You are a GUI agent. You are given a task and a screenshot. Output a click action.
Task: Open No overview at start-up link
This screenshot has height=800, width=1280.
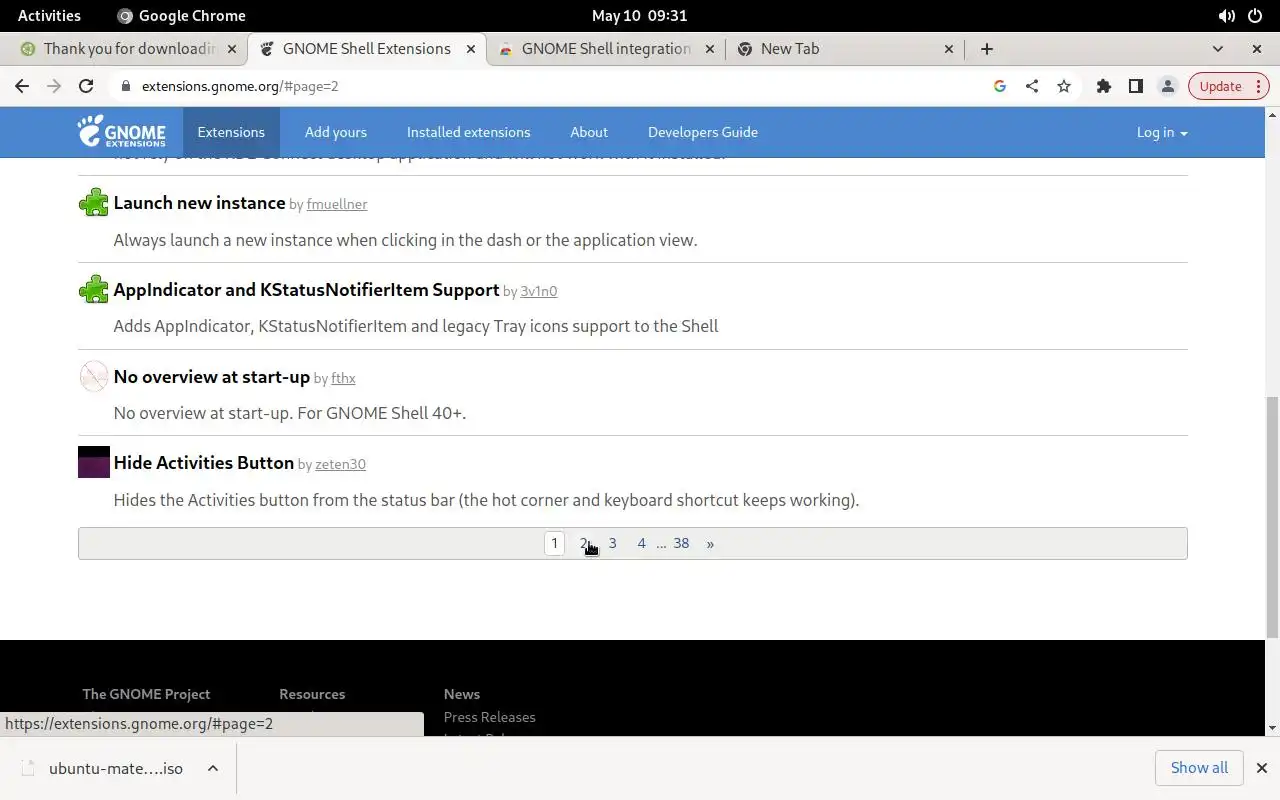(x=212, y=376)
